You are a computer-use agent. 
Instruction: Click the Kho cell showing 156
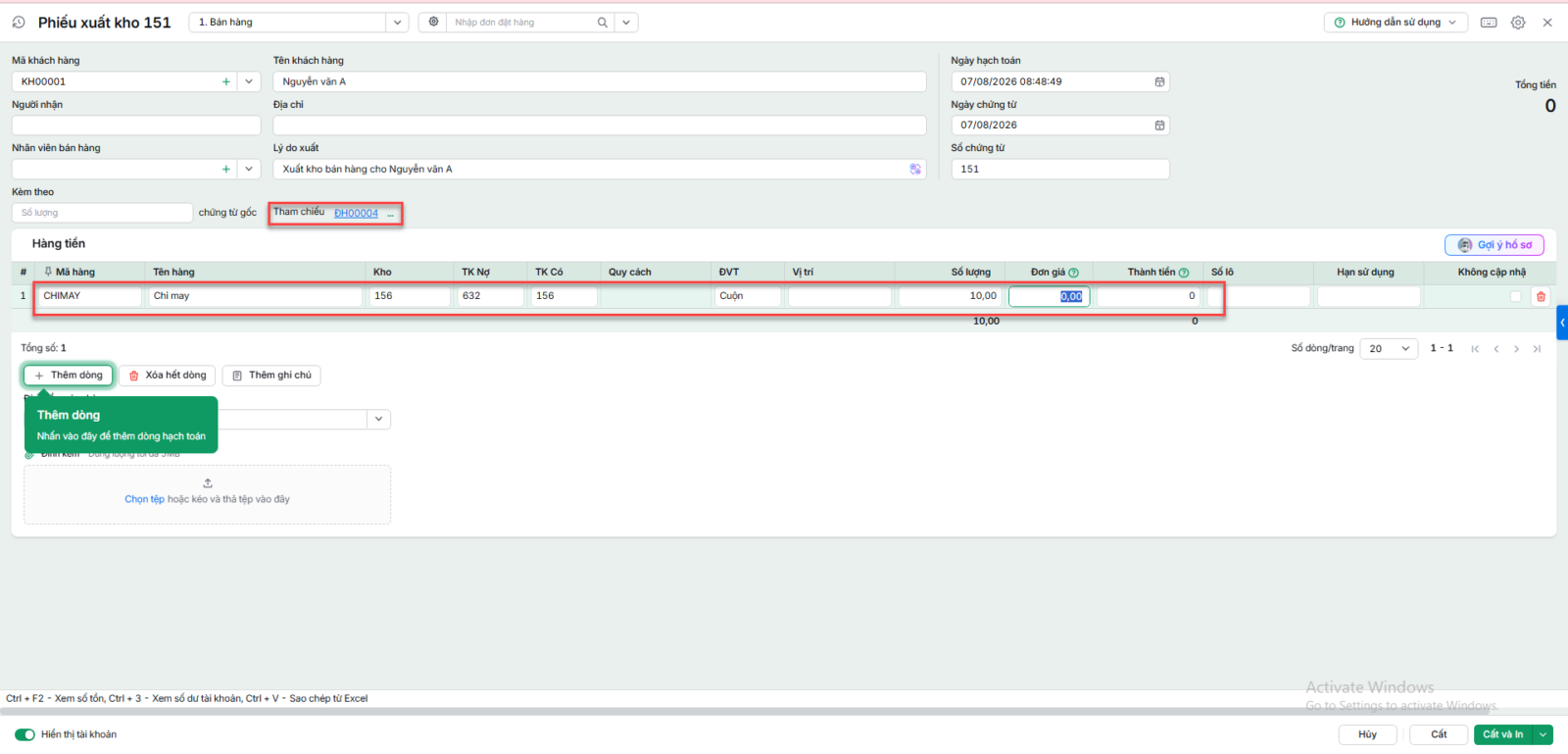(x=410, y=296)
